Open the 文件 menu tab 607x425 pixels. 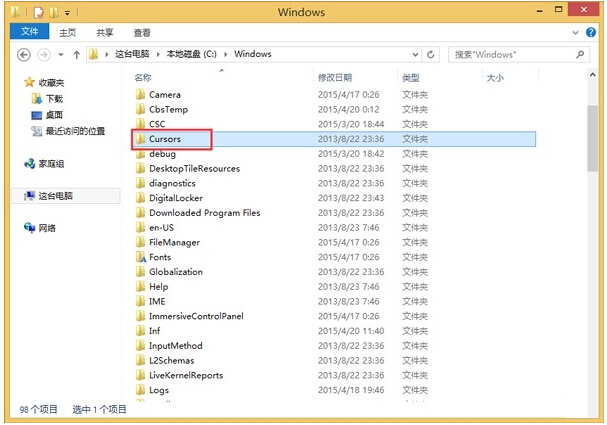[29, 31]
